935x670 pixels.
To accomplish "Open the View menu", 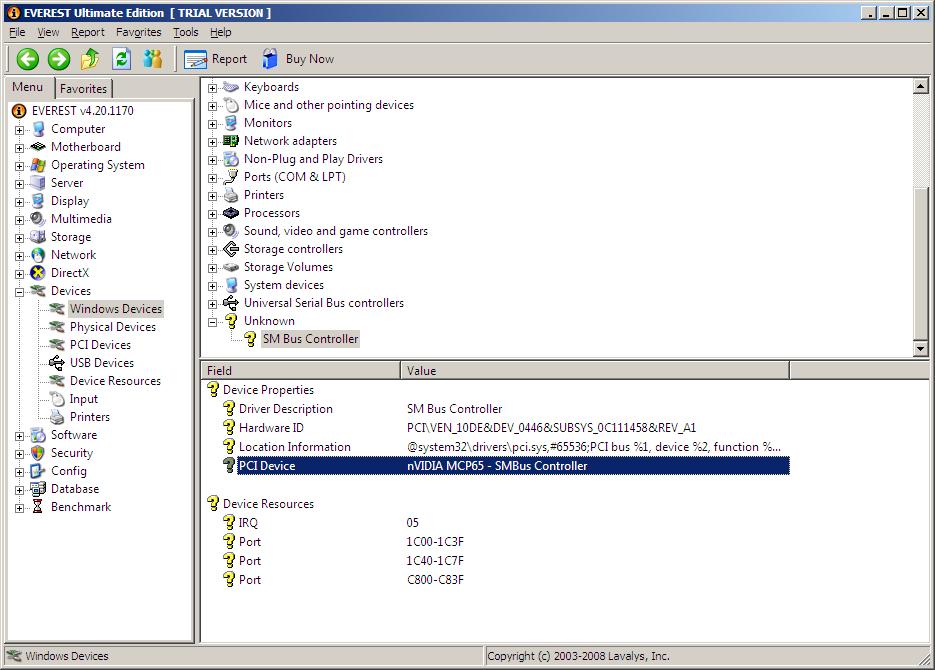I will click(x=48, y=32).
